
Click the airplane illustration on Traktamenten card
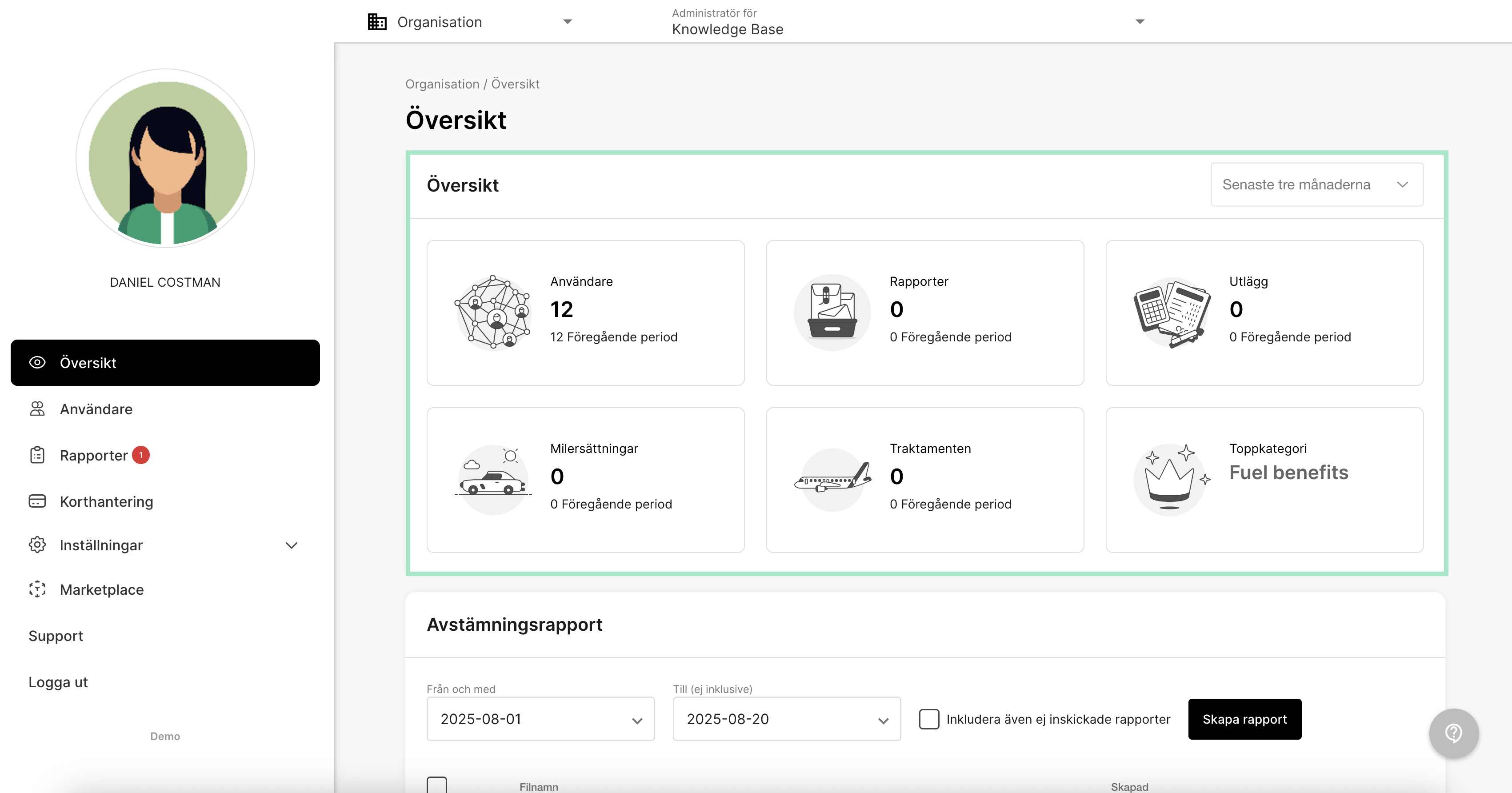(x=832, y=480)
